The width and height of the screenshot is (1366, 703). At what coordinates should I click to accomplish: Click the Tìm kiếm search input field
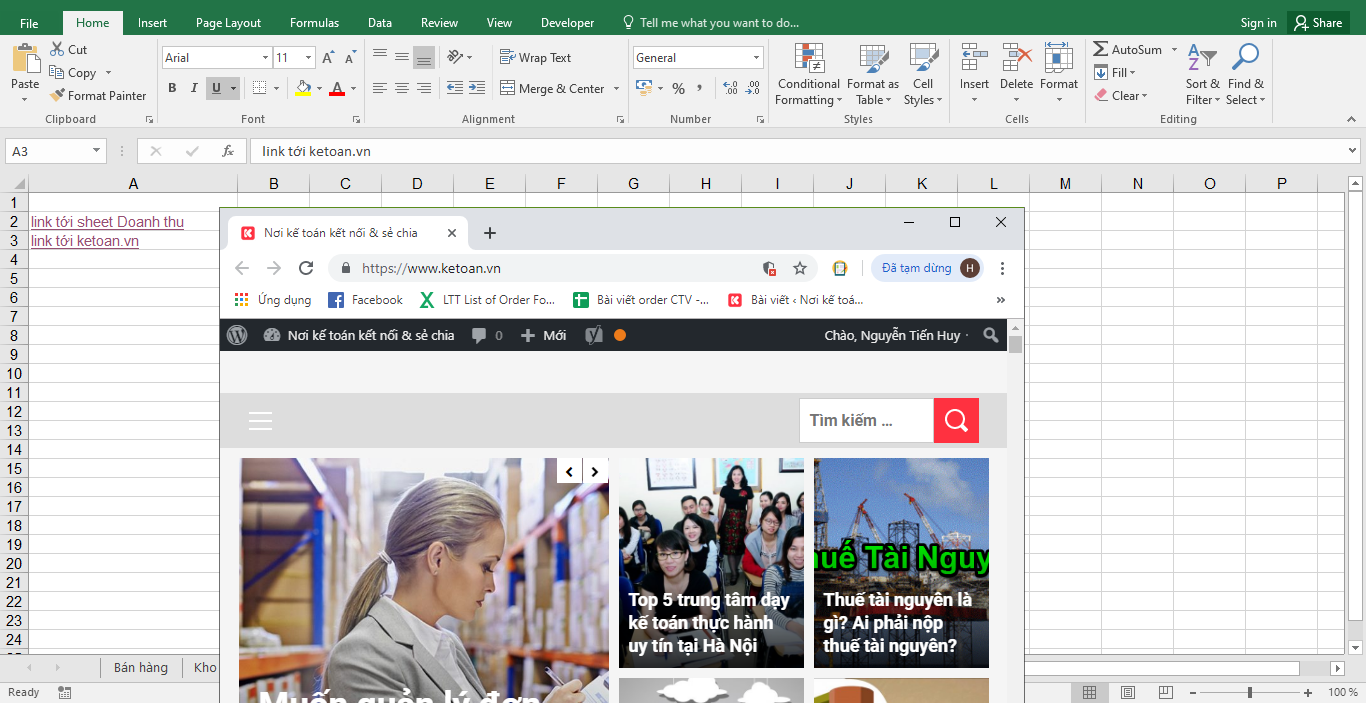pyautogui.click(x=865, y=420)
